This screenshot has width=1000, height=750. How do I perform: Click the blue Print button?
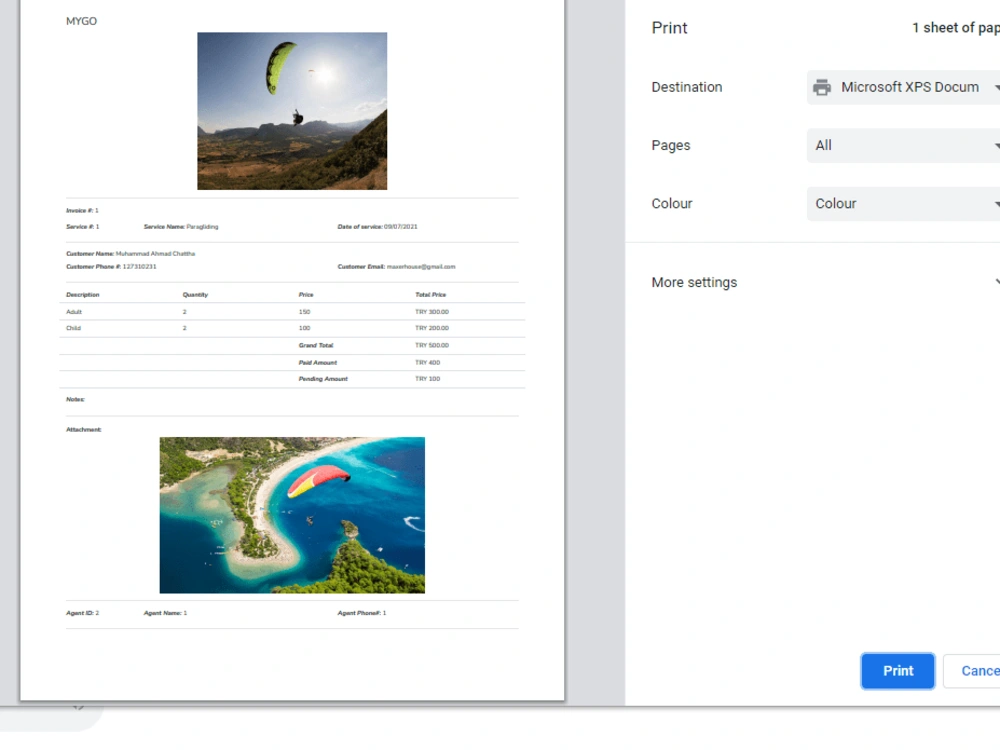tap(897, 671)
